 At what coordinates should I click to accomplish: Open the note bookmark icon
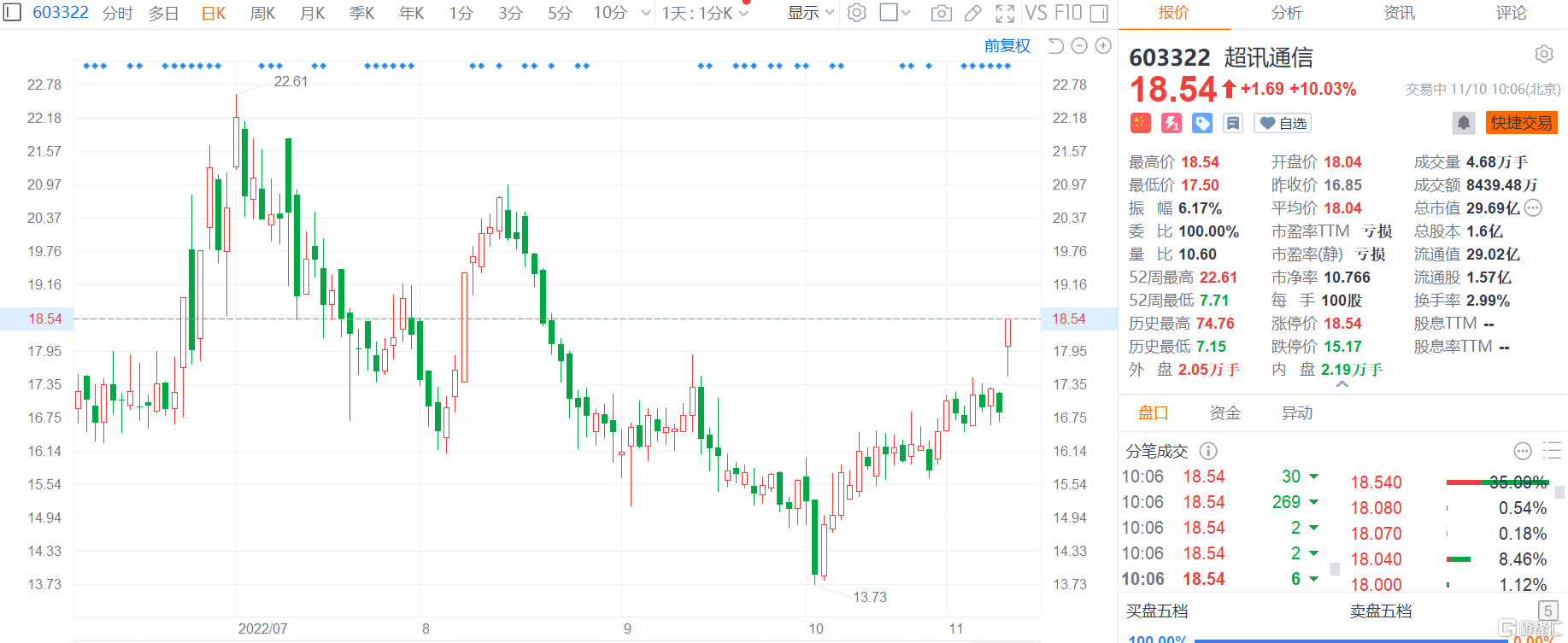pos(1233,123)
